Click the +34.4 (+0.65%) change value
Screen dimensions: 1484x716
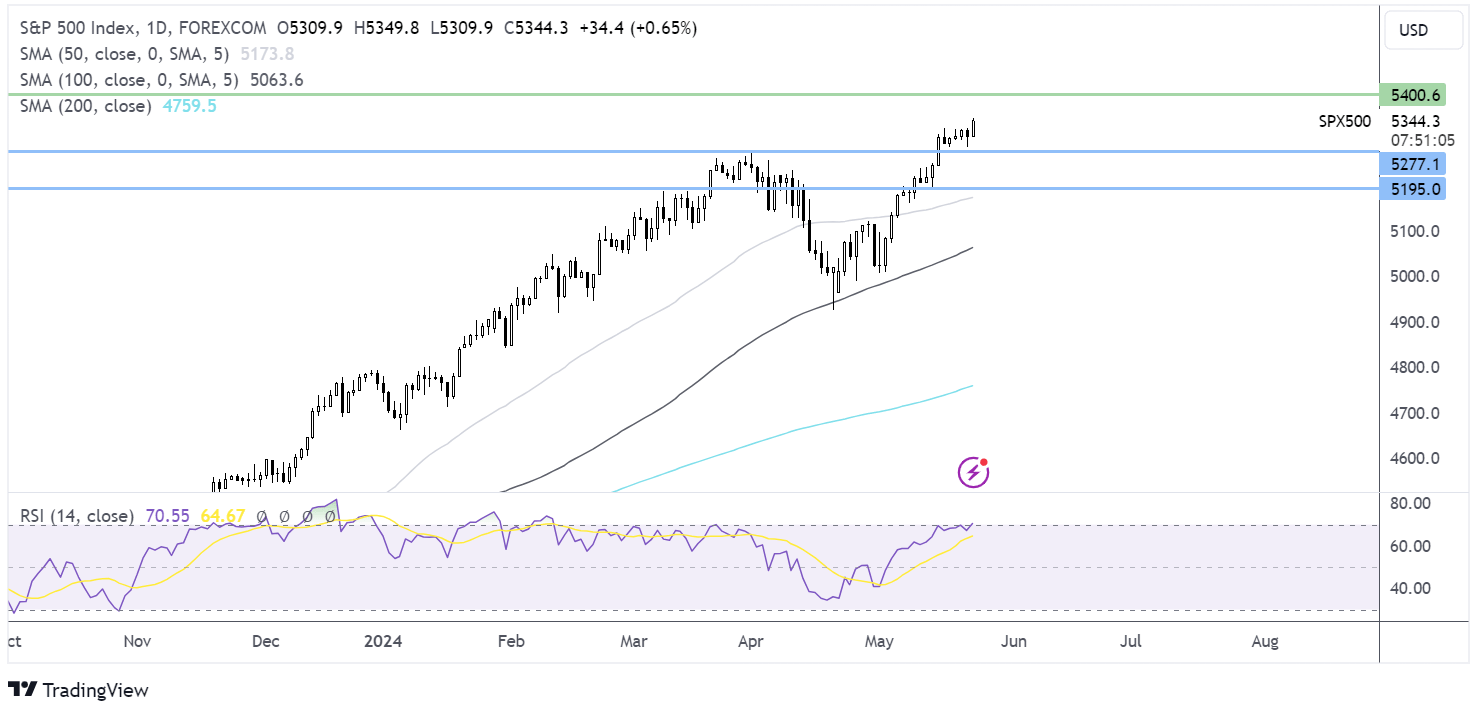639,28
